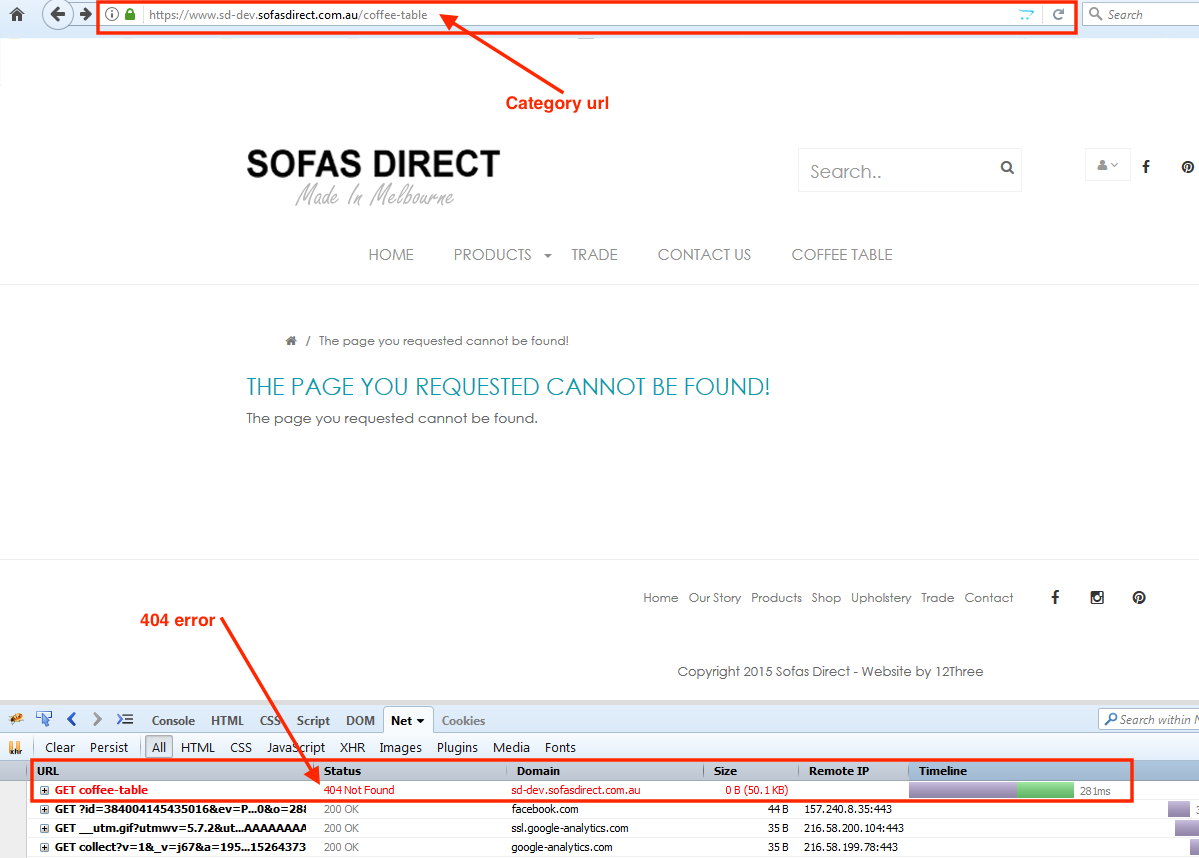
Task: Reload the page with the refresh icon
Action: click(x=1058, y=14)
